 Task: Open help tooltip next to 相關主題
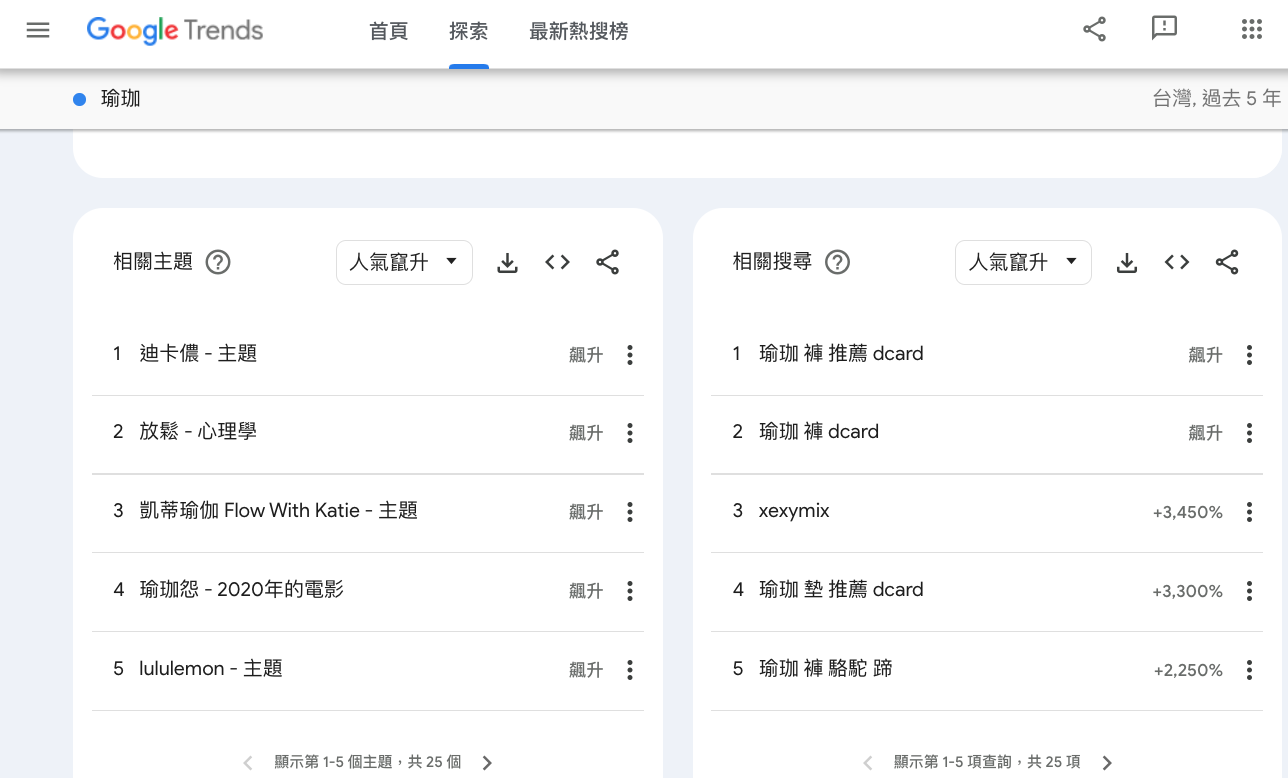click(218, 263)
